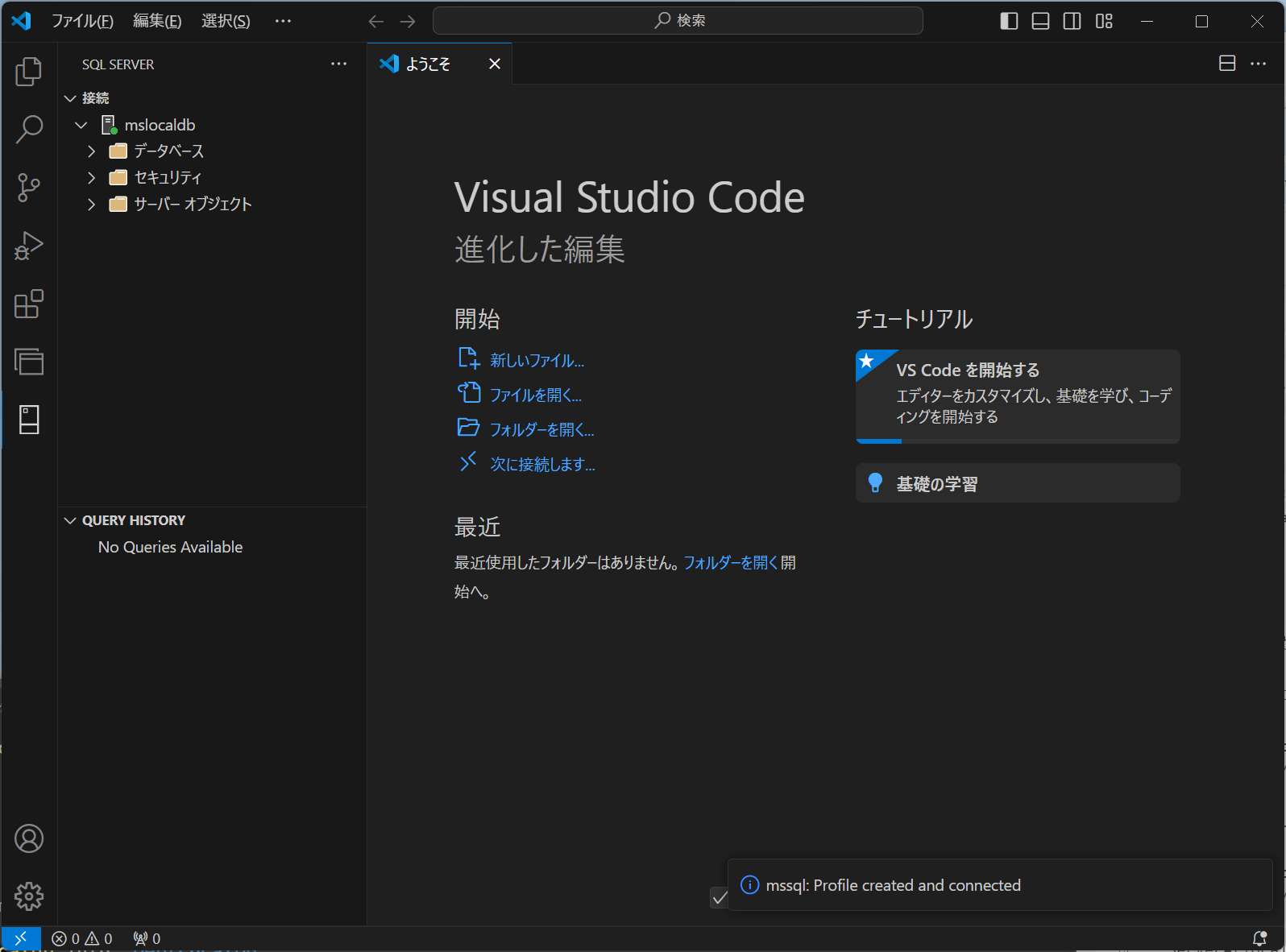
Task: Toggle the bottom panel layout icon
Action: coord(1040,21)
